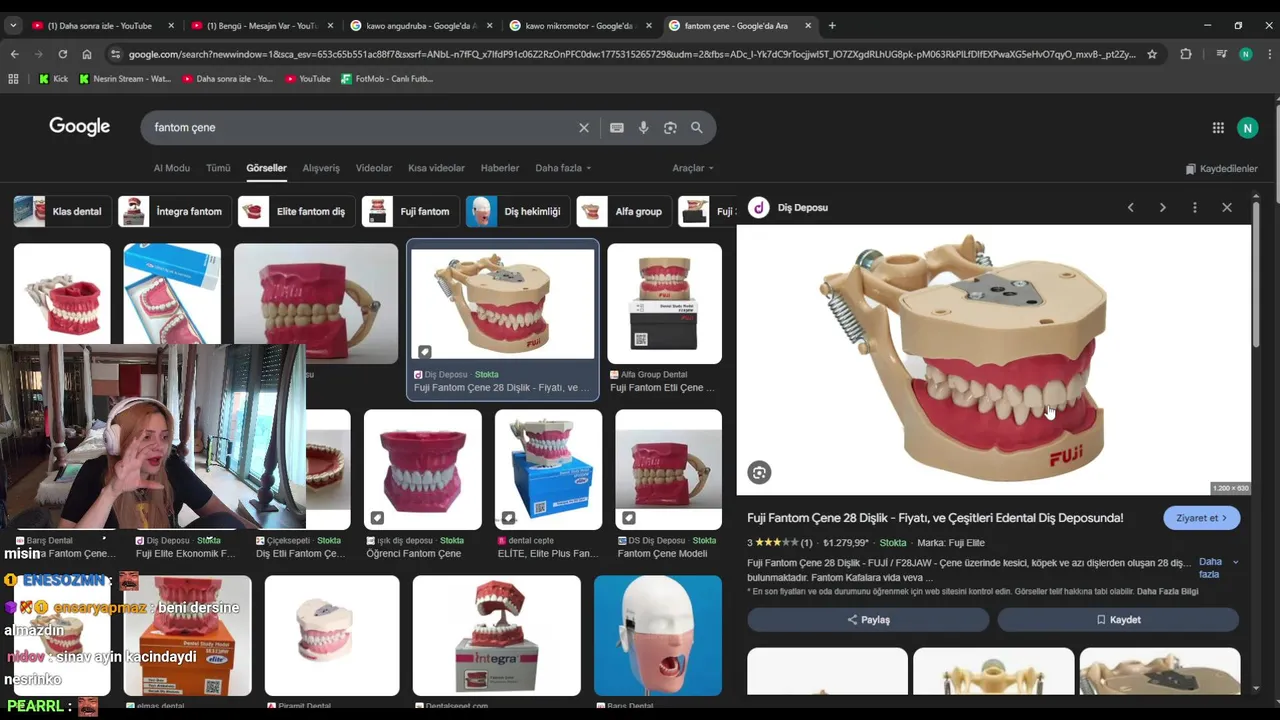Open the Diş Deposu source link
This screenshot has width=1280, height=720.
click(x=802, y=208)
